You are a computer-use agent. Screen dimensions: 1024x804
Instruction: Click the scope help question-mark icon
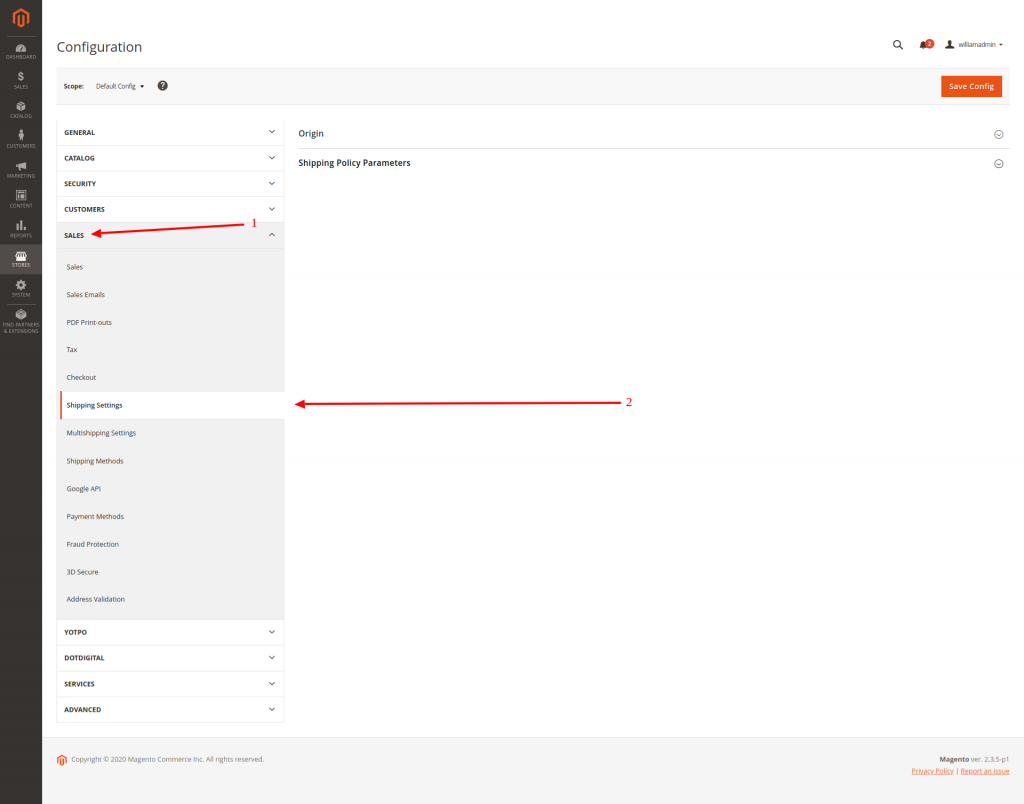163,86
